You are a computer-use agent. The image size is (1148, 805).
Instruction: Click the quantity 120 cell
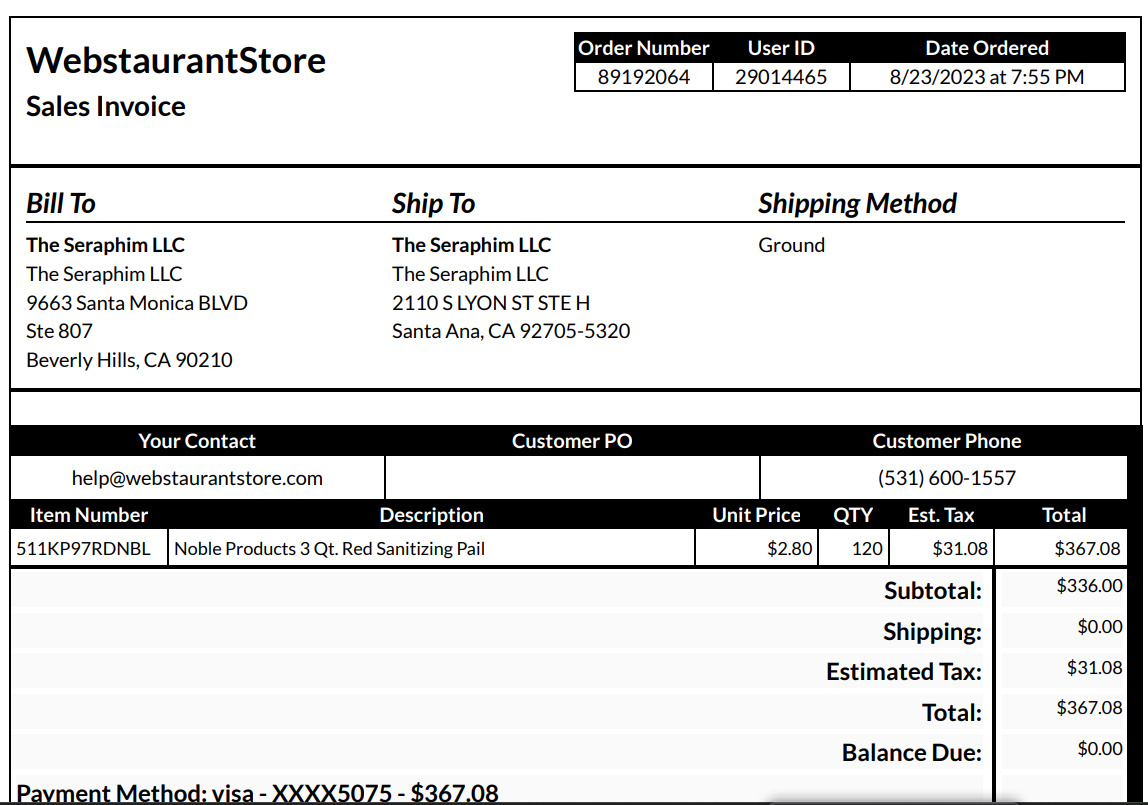853,549
